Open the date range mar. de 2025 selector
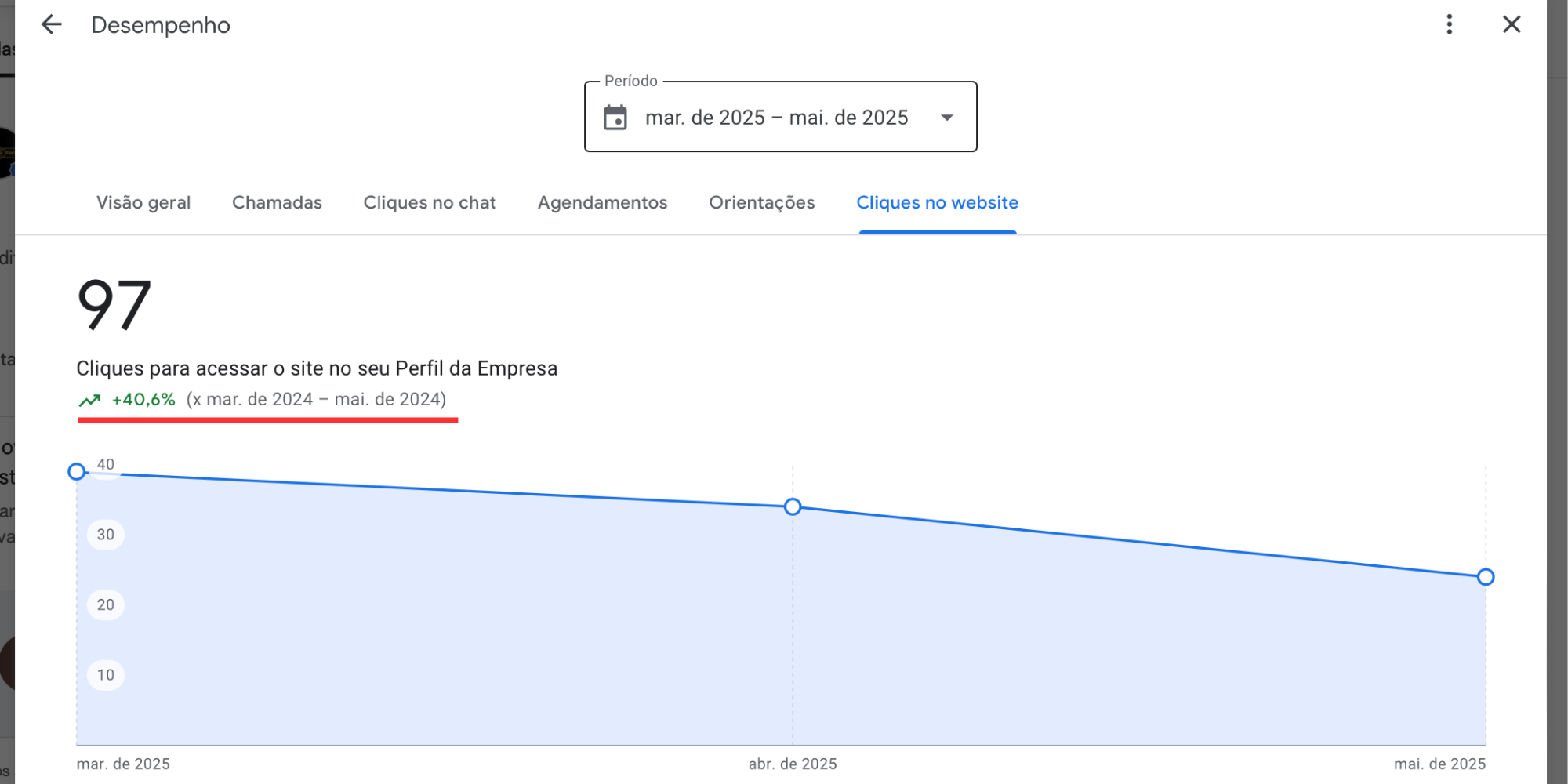The image size is (1568, 784). click(x=776, y=118)
